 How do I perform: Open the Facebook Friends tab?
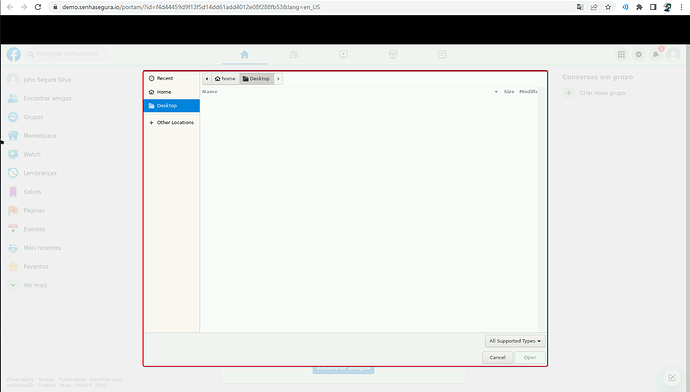tap(294, 55)
